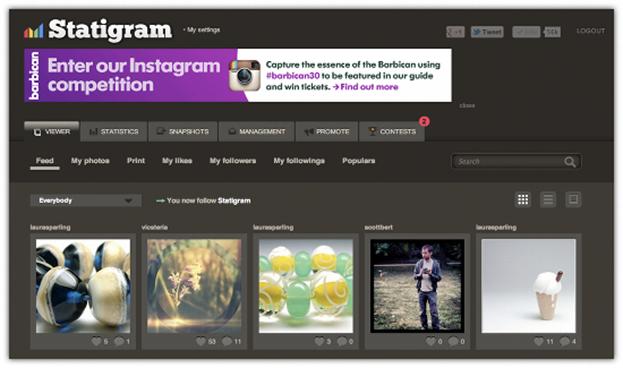Open vicataria user profile
The width and height of the screenshot is (623, 368).
tap(155, 227)
